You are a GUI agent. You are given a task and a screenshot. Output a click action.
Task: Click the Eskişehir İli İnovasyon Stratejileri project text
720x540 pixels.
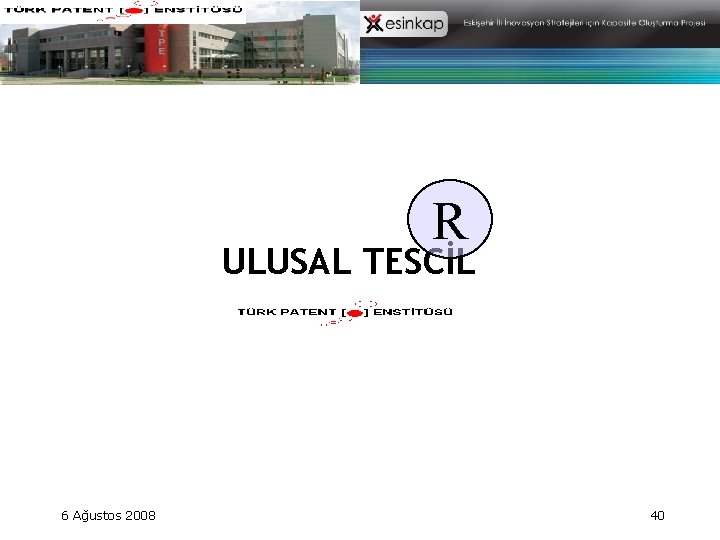[584, 22]
